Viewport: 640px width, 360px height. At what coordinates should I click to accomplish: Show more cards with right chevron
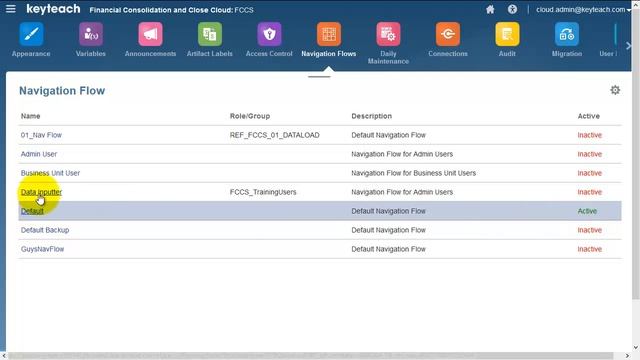coord(628,46)
